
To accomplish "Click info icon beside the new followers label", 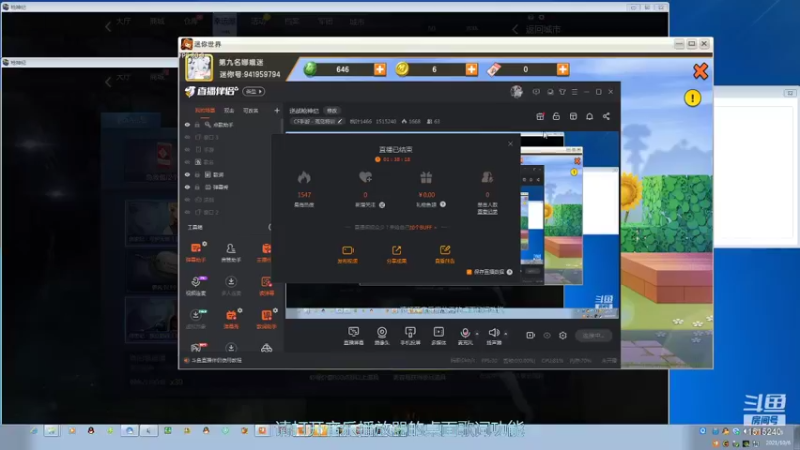I will pos(382,205).
